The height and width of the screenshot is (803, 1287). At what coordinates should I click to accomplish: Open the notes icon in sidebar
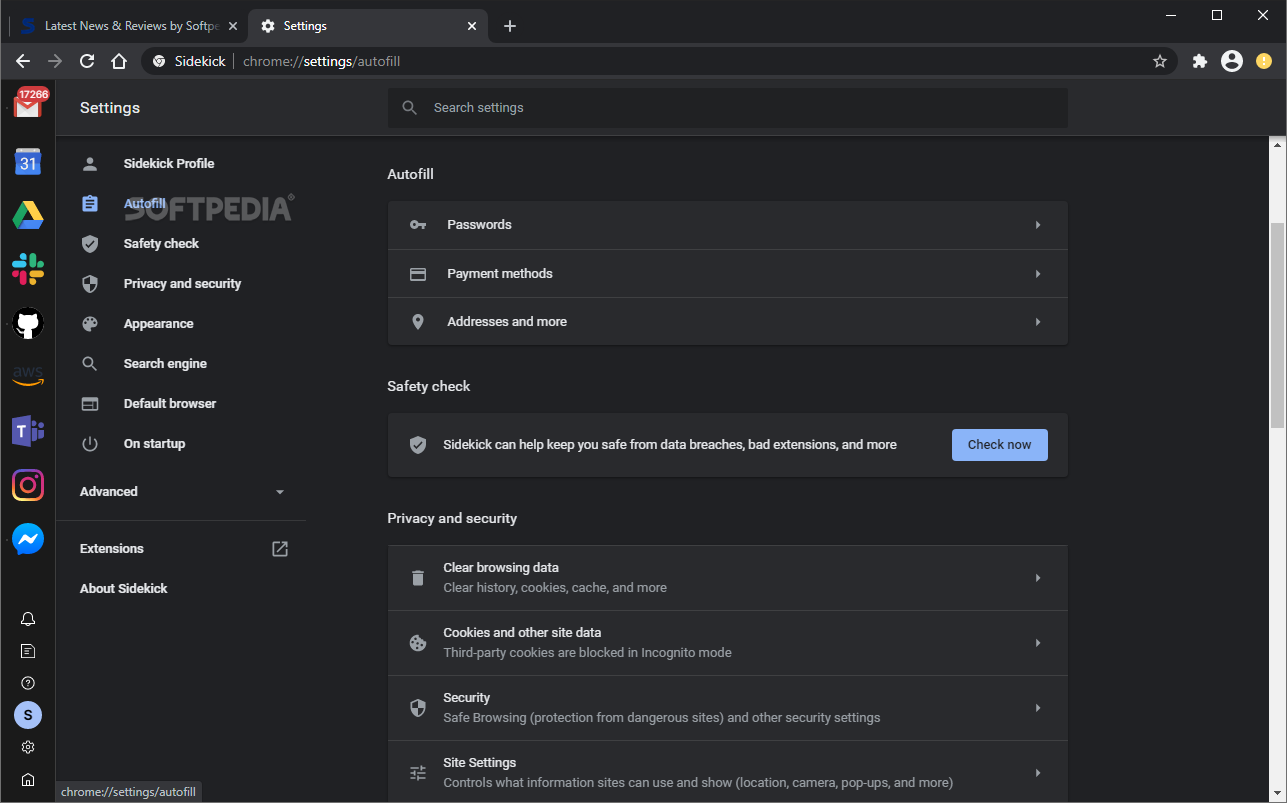28,651
